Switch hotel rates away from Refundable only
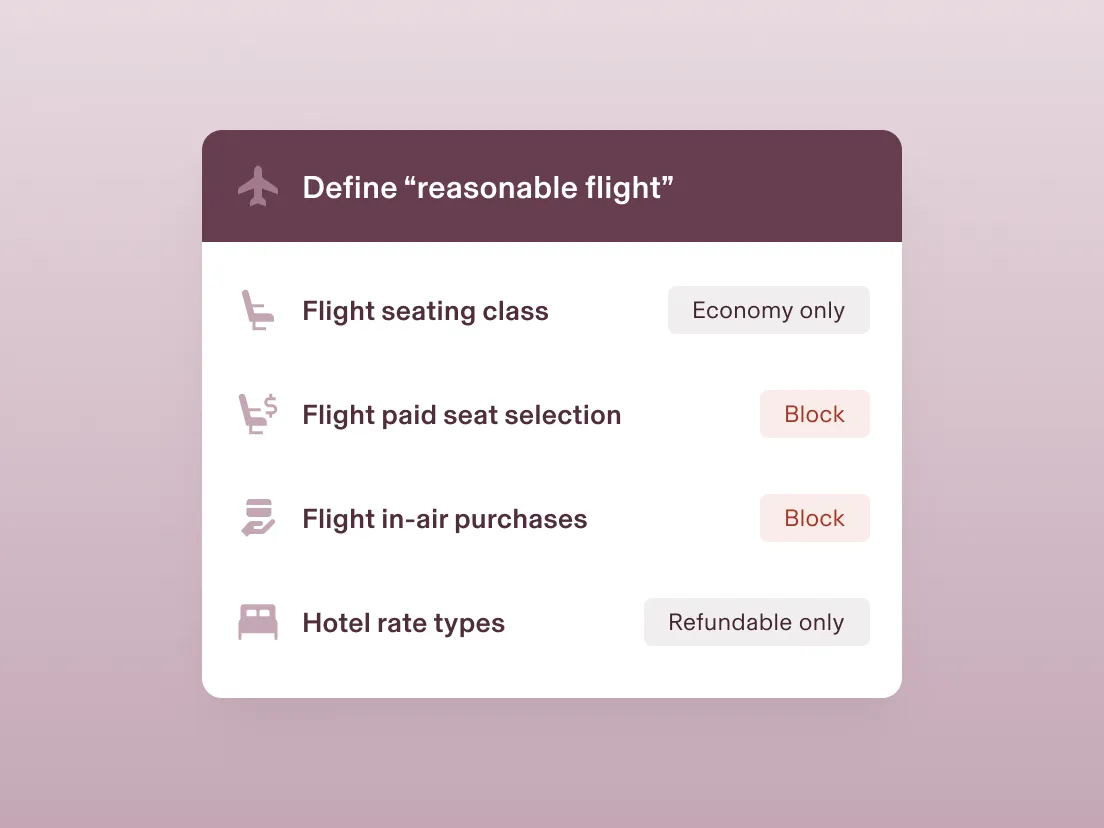Screen dimensions: 1104x828 coord(756,622)
